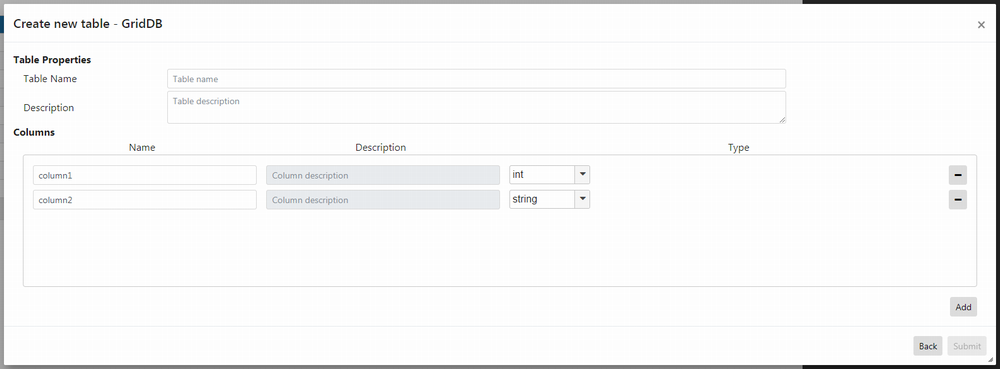Remove column1 with its minus button
Screen dimensions: 1000x369
point(957,175)
